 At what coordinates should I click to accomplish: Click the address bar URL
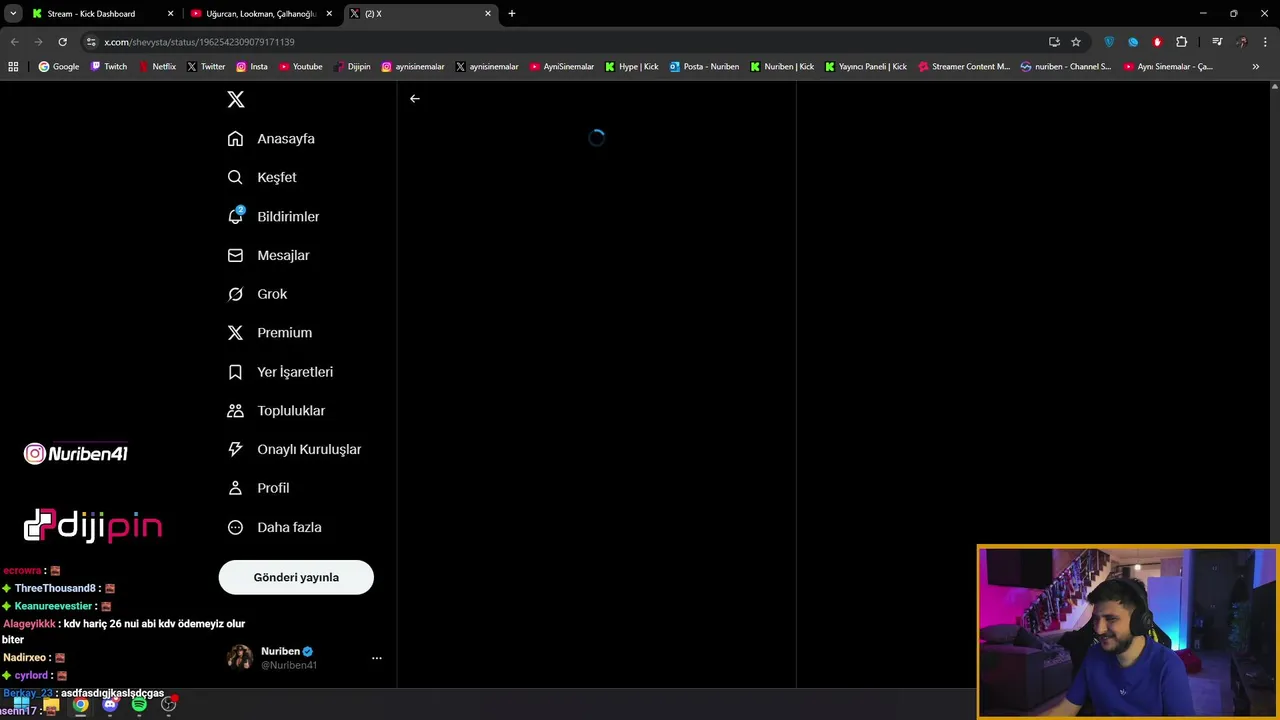[x=199, y=42]
